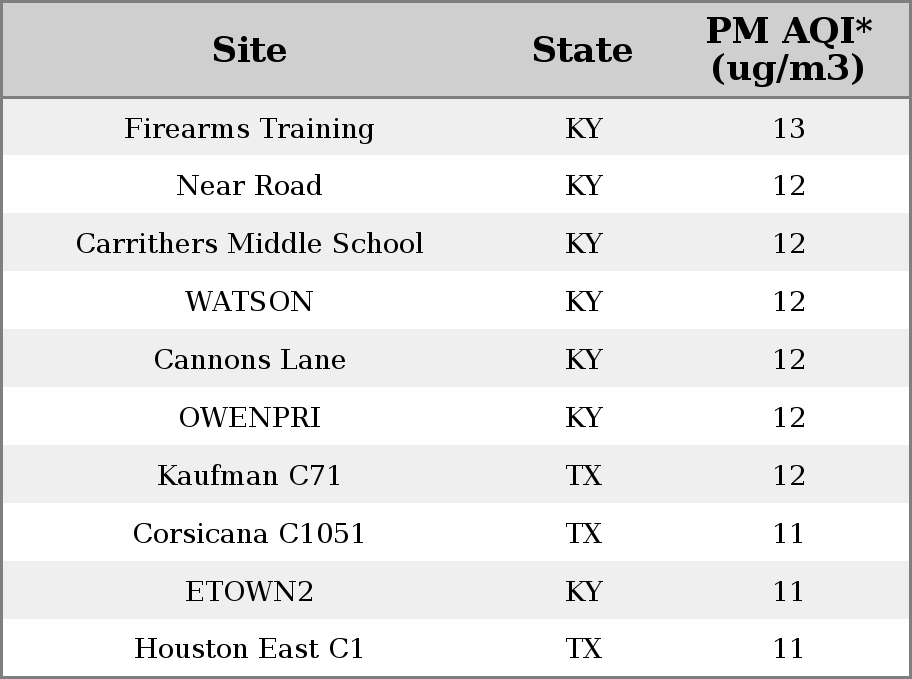The image size is (912, 679).
Task: Select the ETOWN2 site cell
Action: tap(249, 592)
